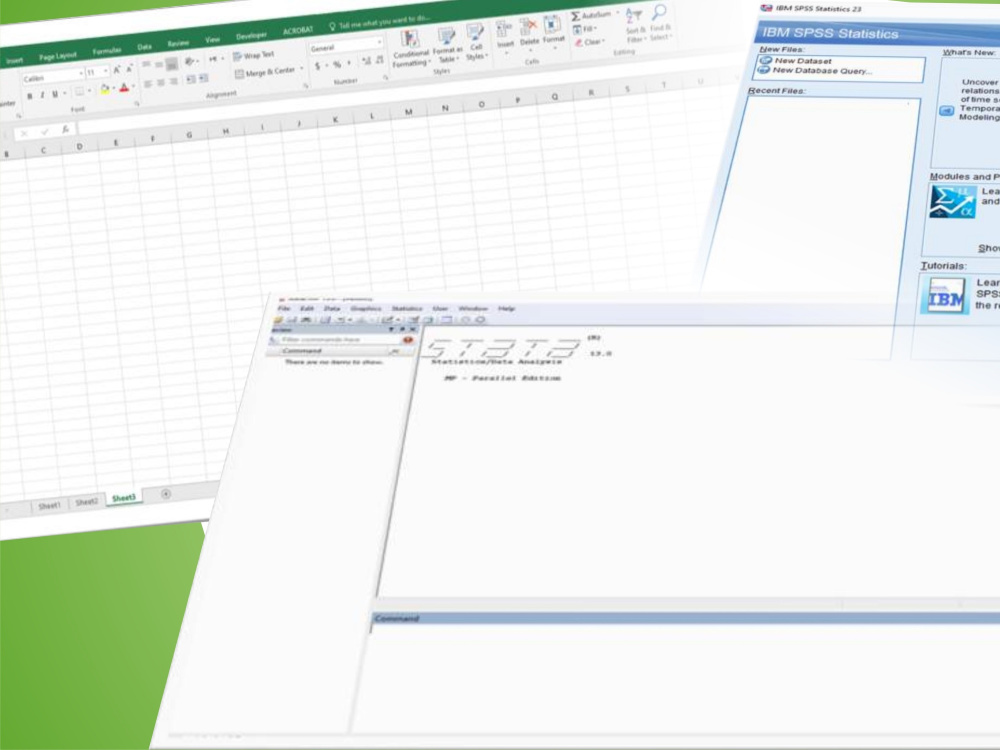1000x750 pixels.
Task: Align text left in Excel
Action: [x=148, y=84]
